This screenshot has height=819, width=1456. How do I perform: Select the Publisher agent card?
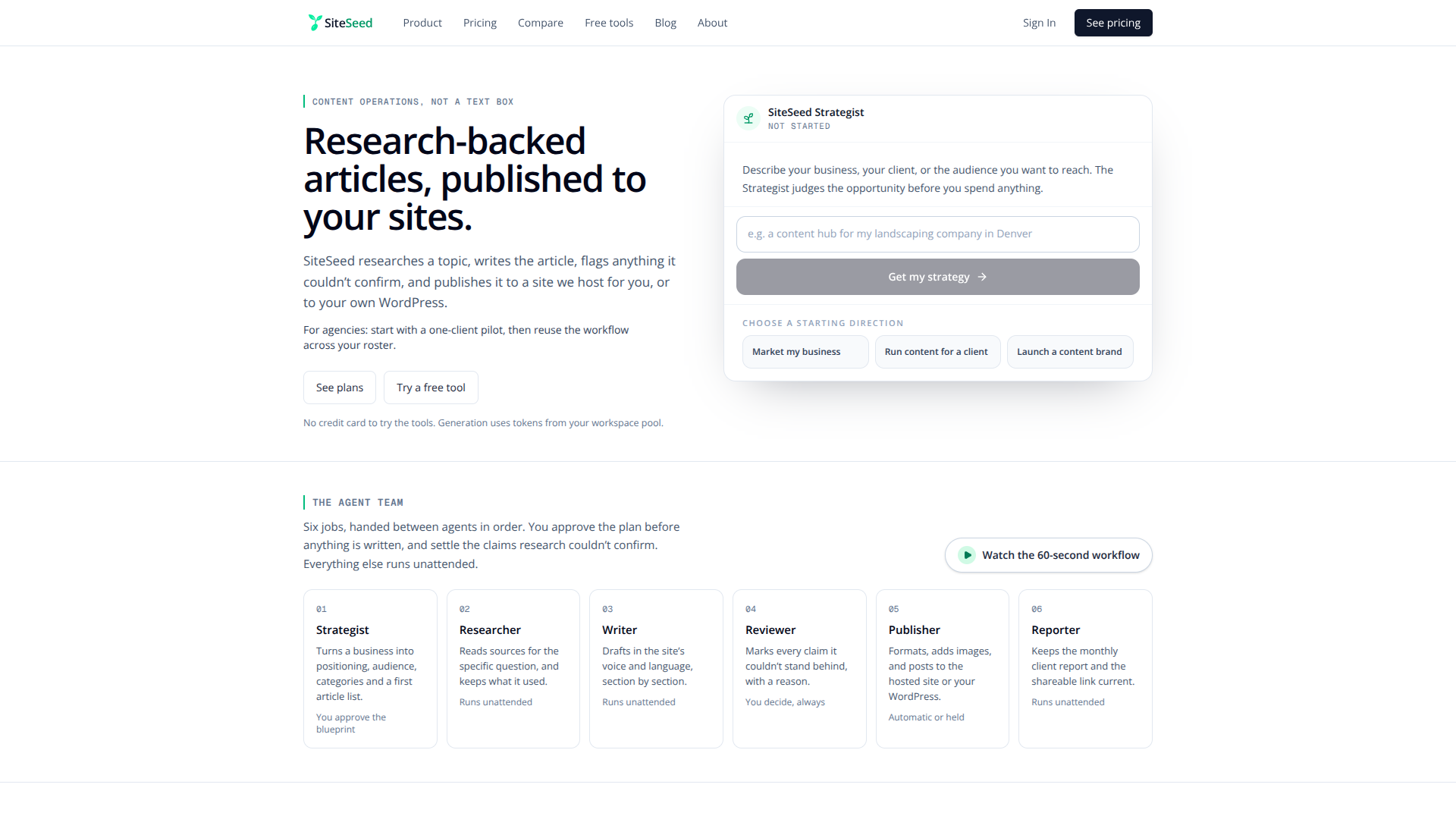click(x=943, y=669)
